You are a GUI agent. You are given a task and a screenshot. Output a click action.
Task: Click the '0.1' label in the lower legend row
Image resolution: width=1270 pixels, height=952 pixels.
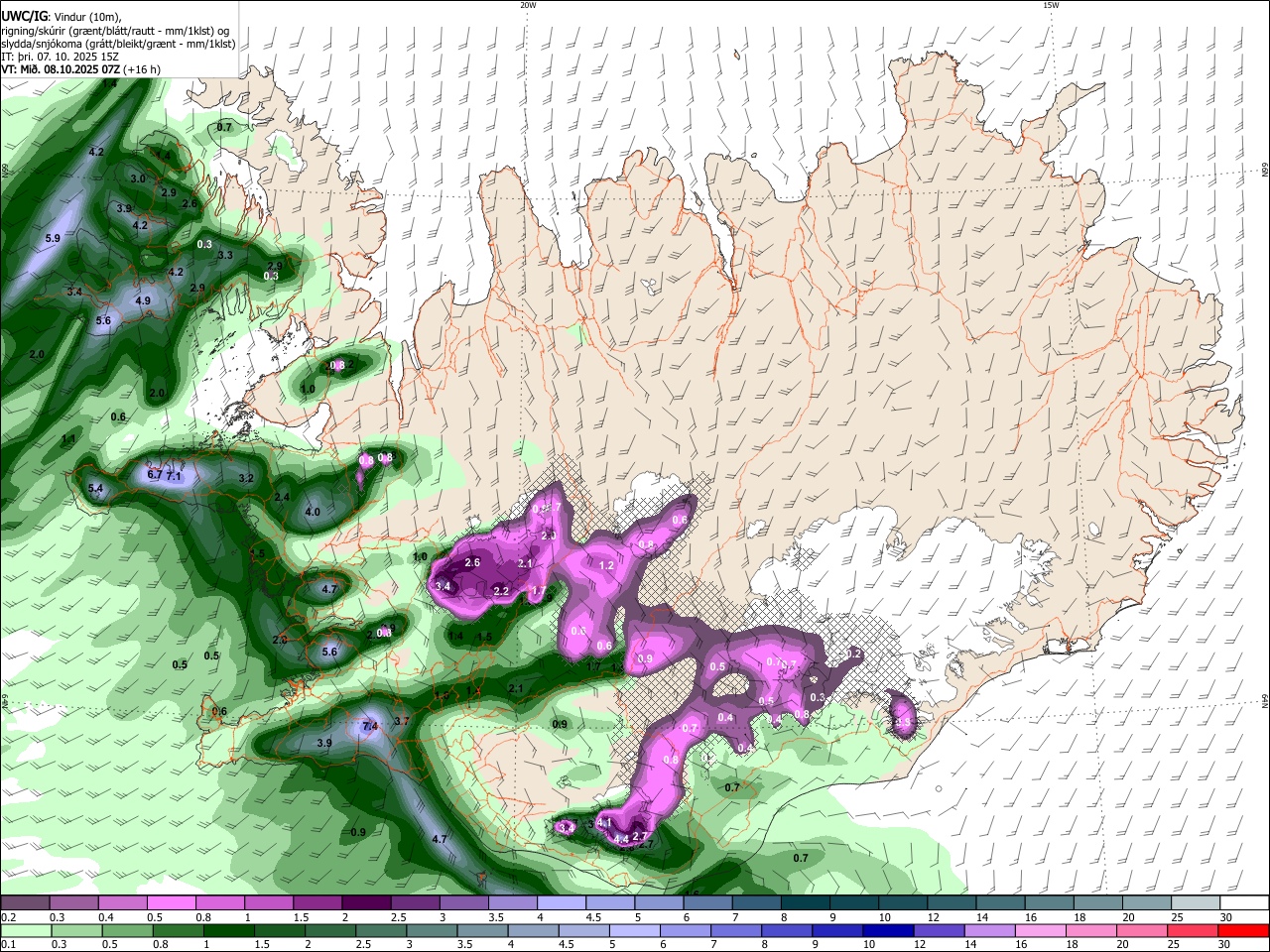click(7, 945)
